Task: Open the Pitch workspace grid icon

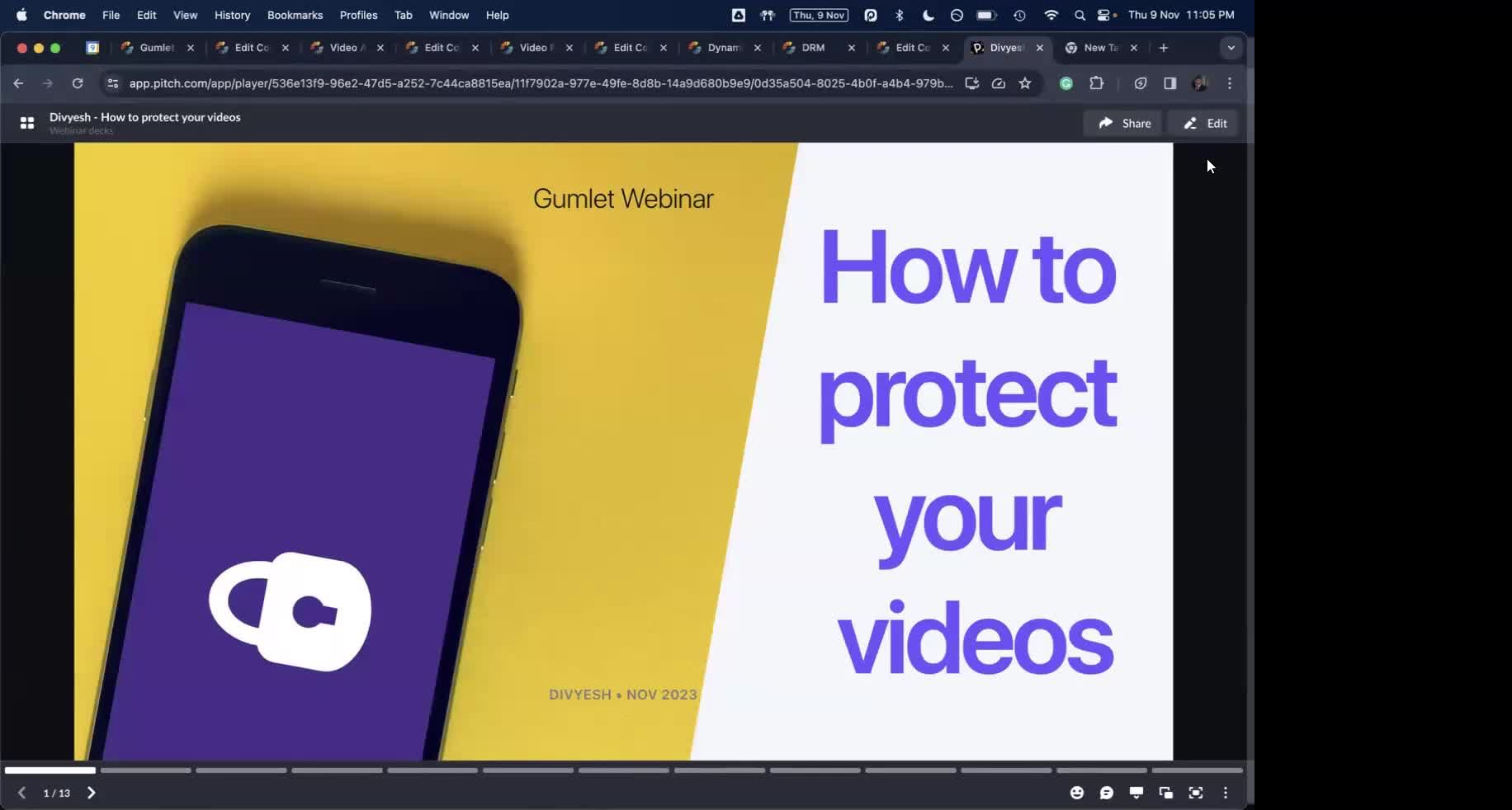Action: [x=27, y=123]
